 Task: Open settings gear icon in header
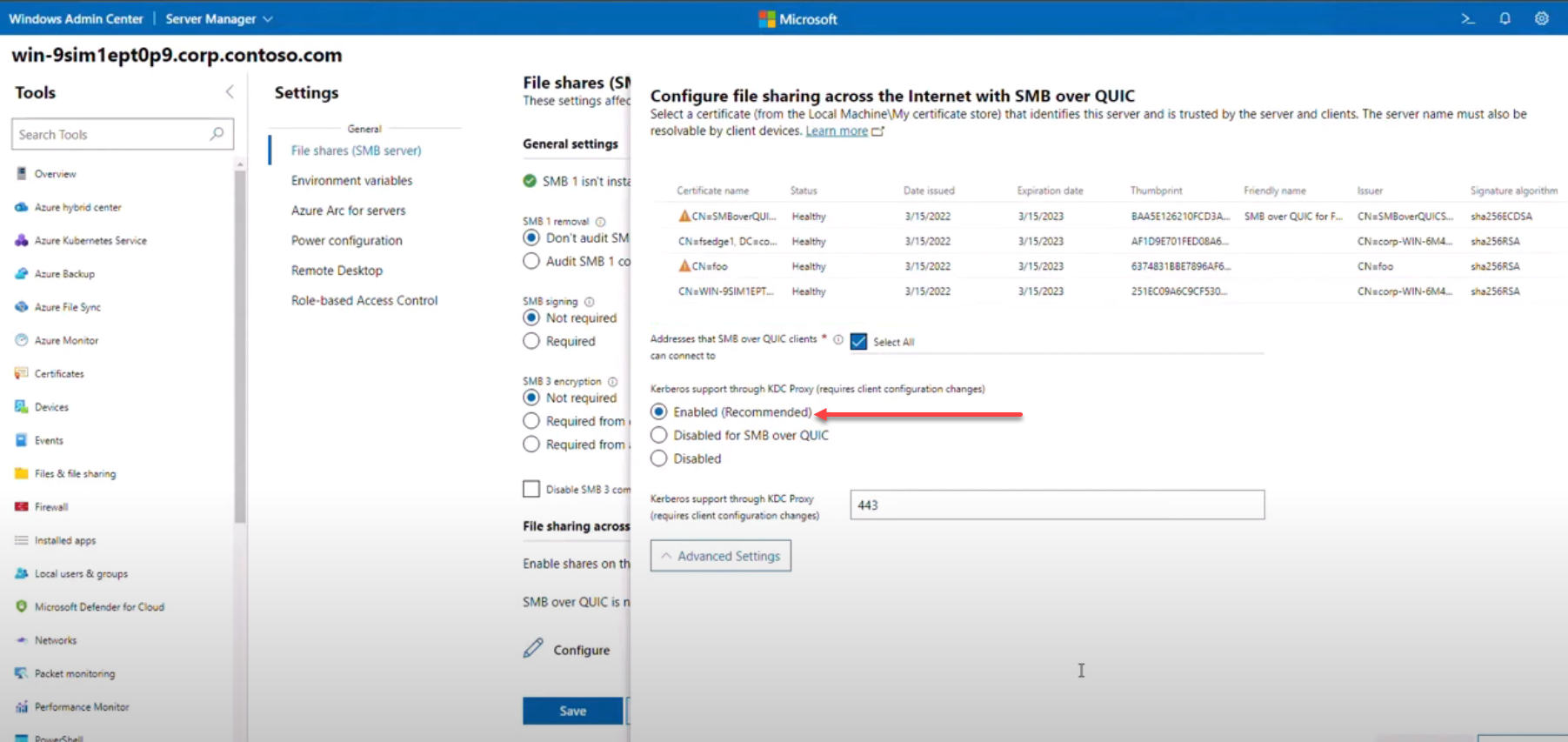(1541, 18)
